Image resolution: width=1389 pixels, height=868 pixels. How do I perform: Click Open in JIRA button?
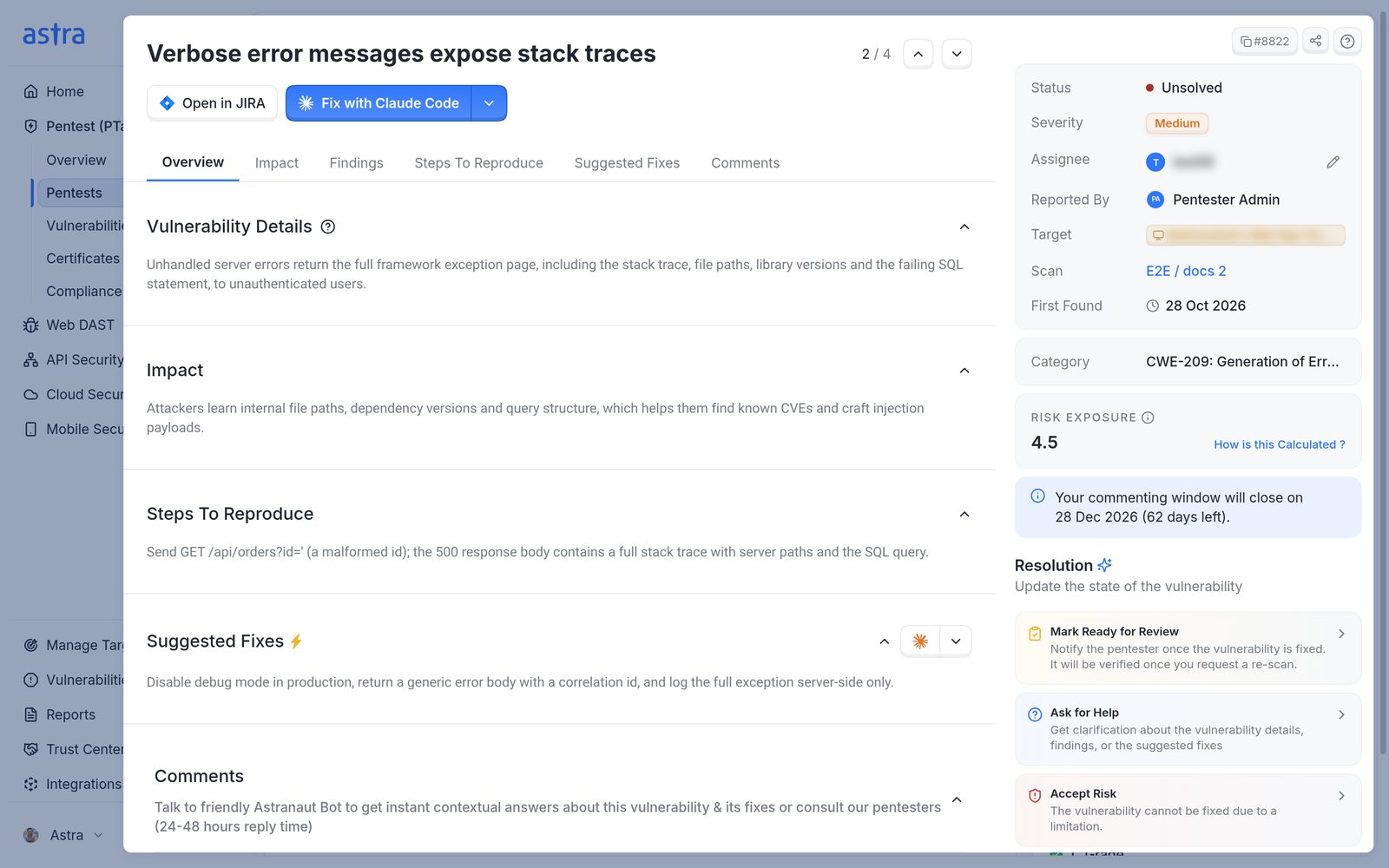point(212,103)
